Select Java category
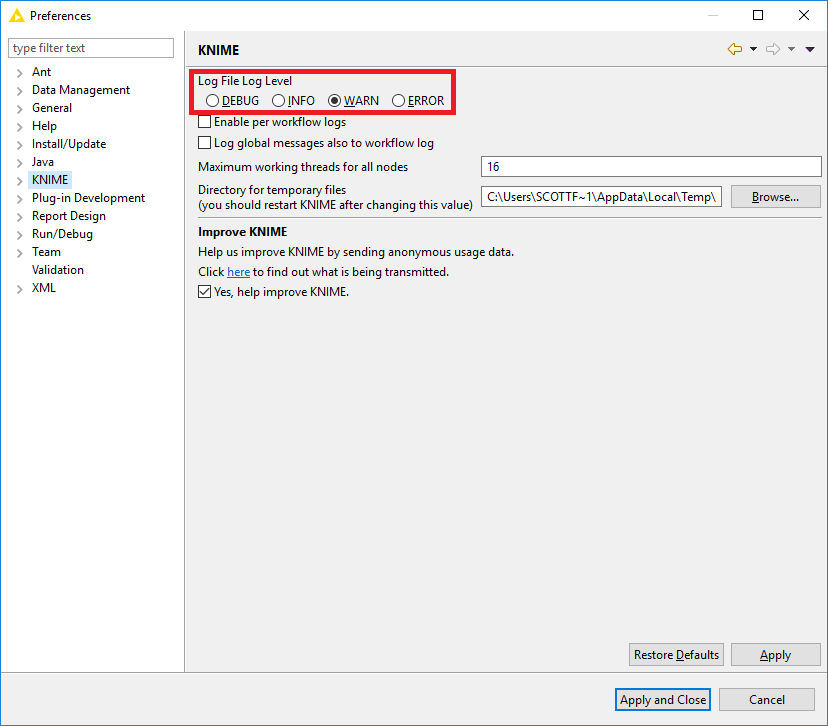Screen dimensions: 828x726 tap(43, 162)
